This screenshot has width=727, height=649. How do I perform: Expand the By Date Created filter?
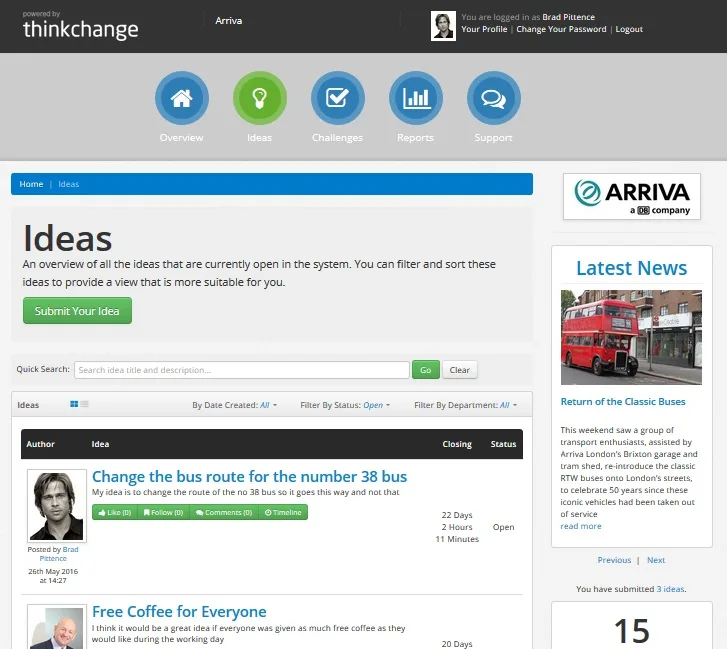tap(235, 405)
